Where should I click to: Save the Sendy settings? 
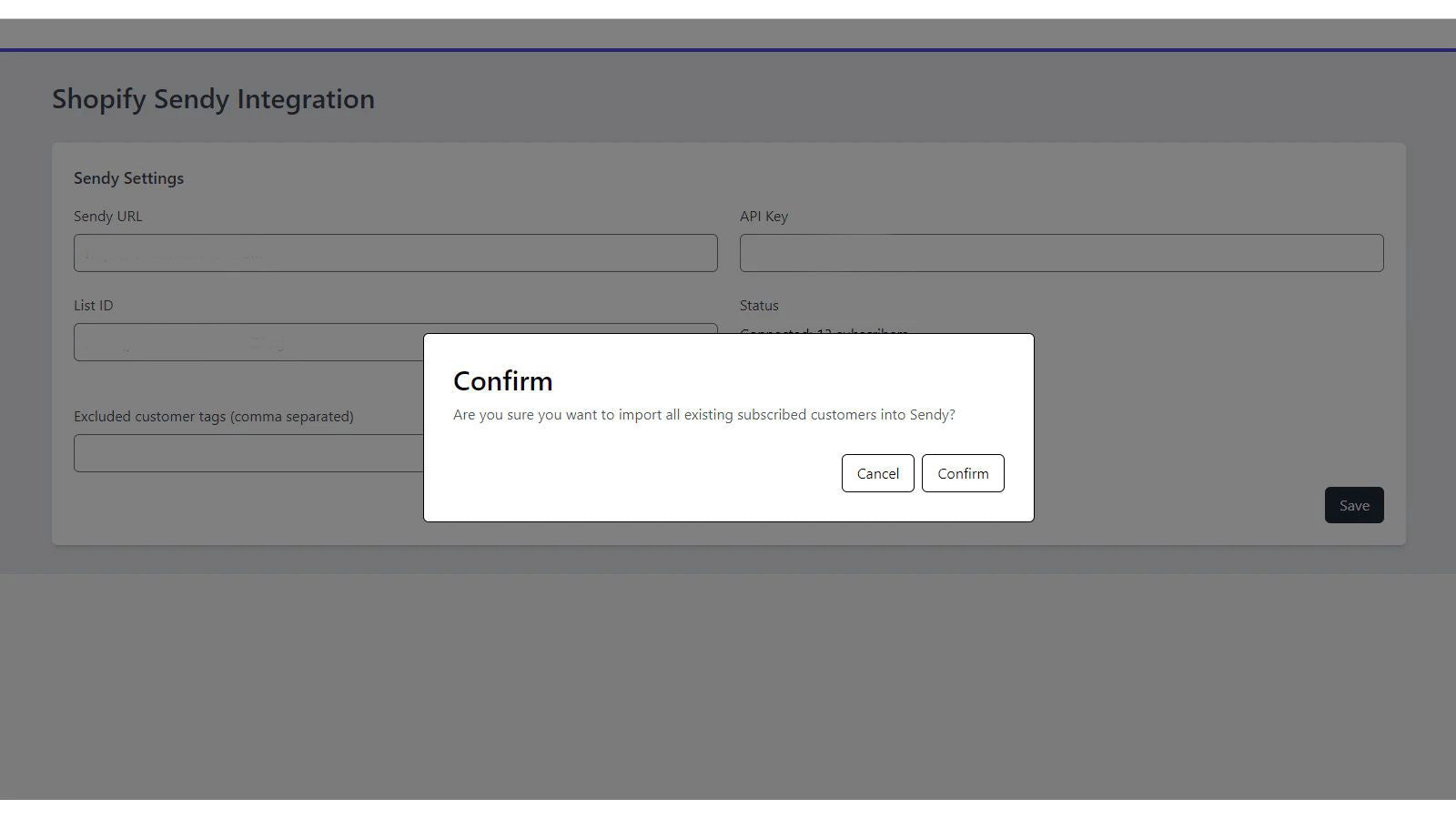[1354, 505]
